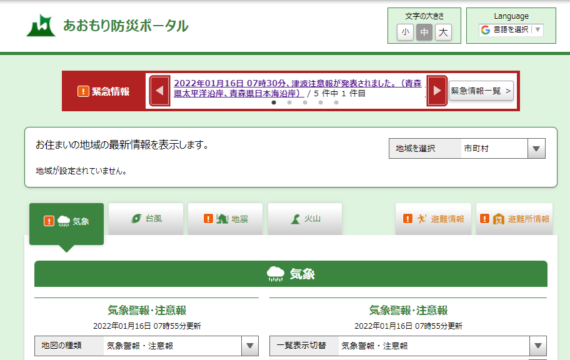Click the typhoon swirl icon
The image size is (570, 360).
pyautogui.click(x=136, y=219)
